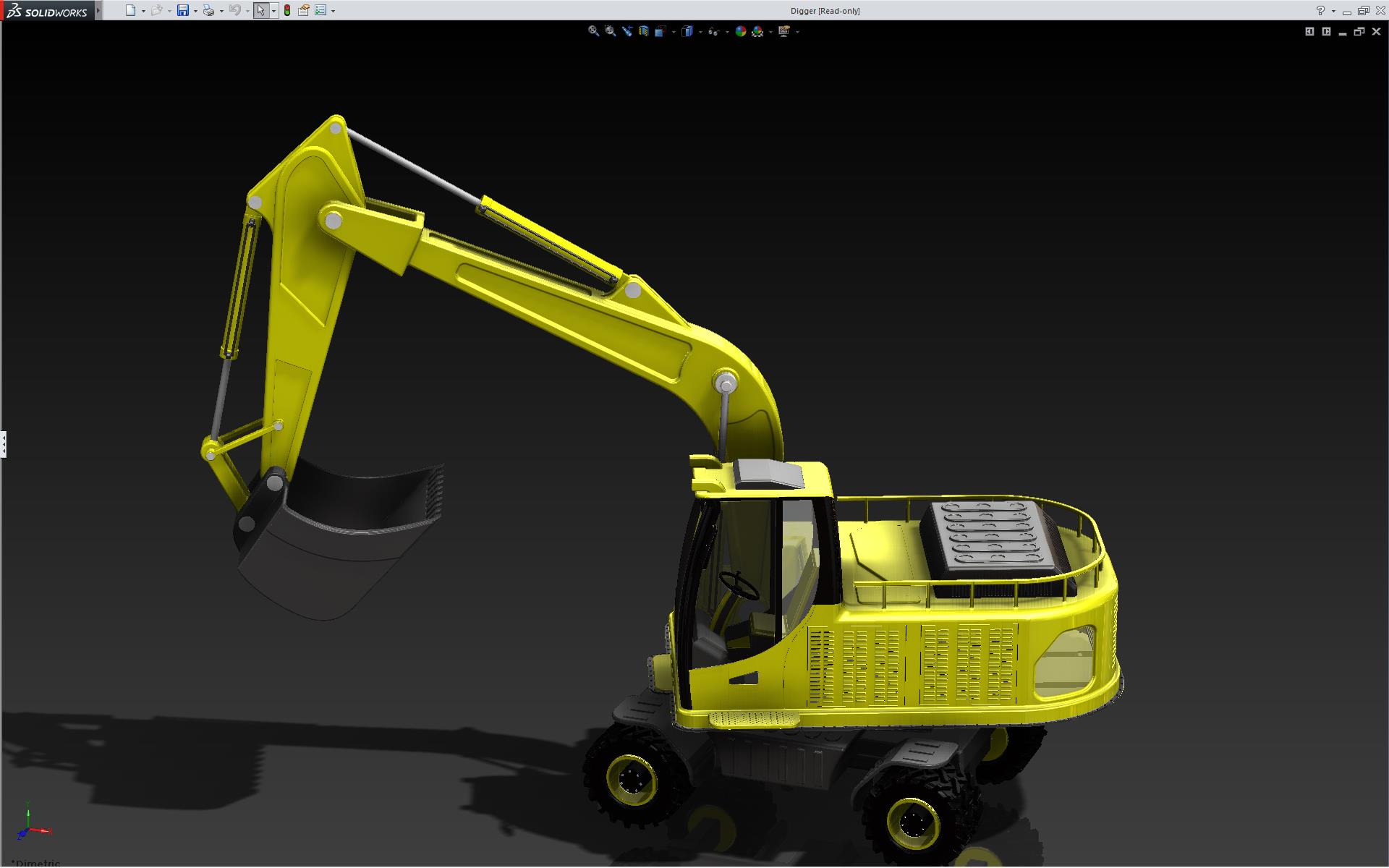Click the Apply Scene icon
1389x868 pixels.
pyautogui.click(x=757, y=31)
